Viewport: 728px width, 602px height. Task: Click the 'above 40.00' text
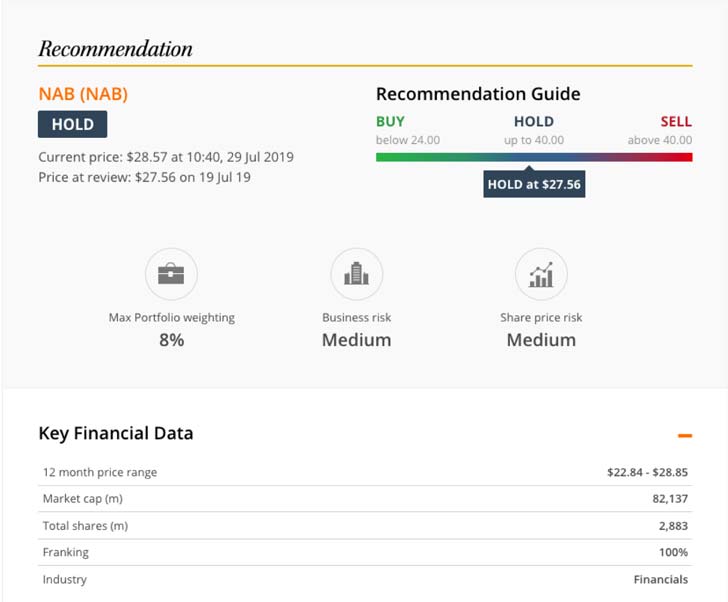(x=660, y=140)
